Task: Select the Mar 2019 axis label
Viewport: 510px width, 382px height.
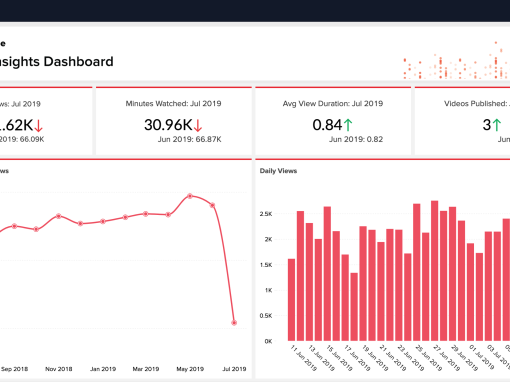Action: click(x=146, y=369)
